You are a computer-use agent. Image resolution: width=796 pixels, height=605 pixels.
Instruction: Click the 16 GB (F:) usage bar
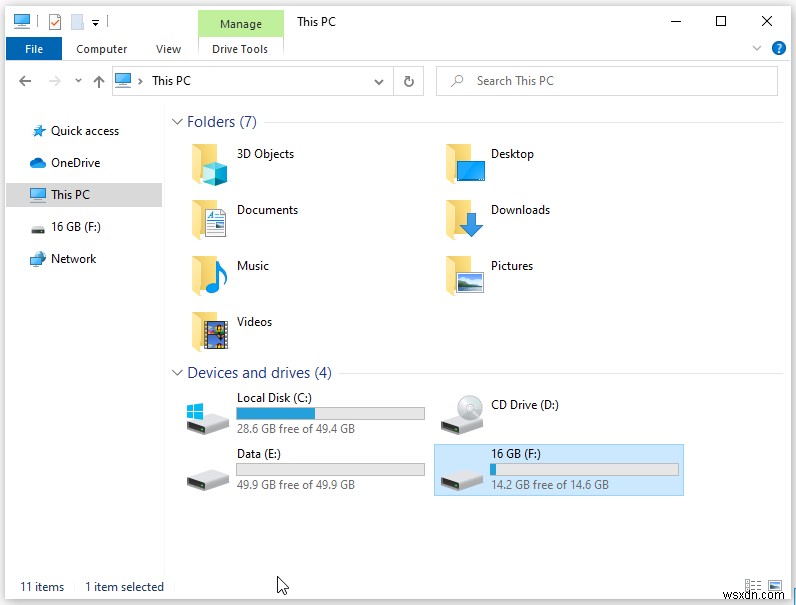584,469
